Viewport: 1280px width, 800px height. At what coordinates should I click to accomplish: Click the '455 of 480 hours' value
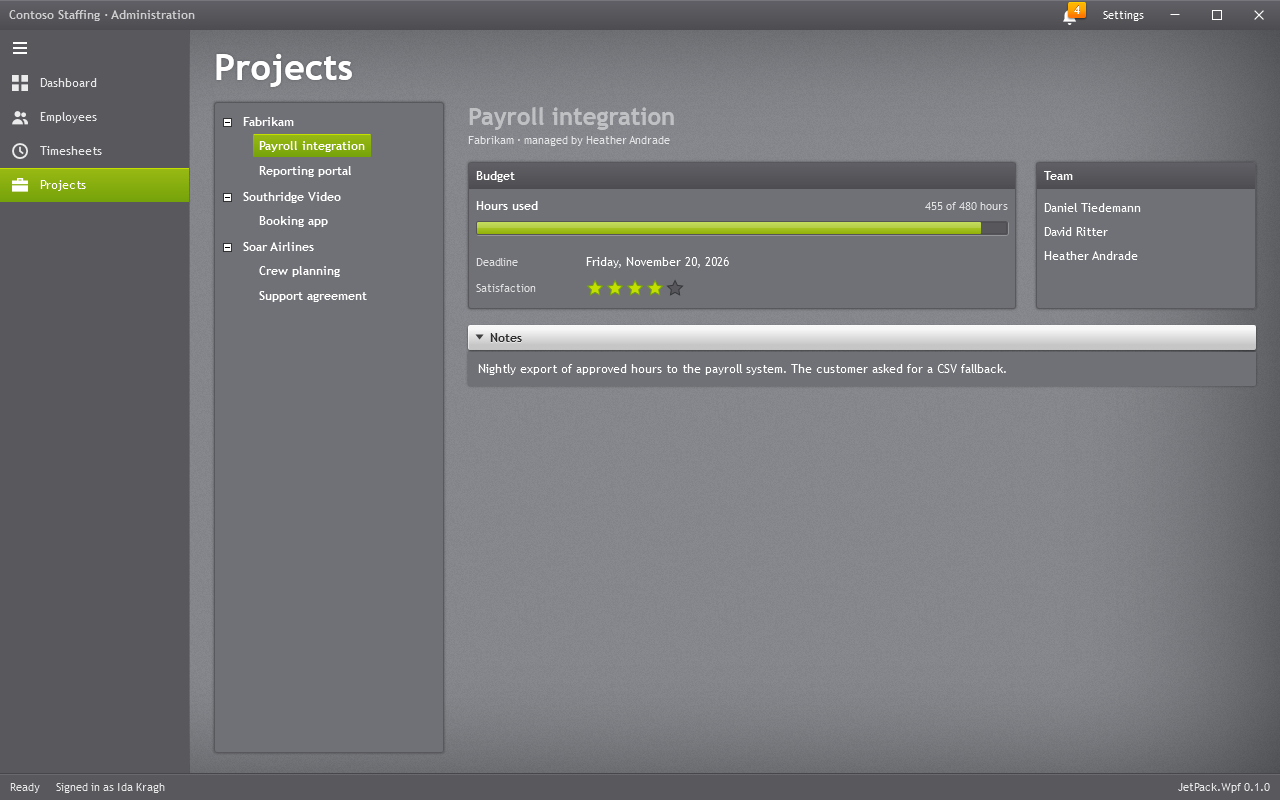pyautogui.click(x=966, y=206)
